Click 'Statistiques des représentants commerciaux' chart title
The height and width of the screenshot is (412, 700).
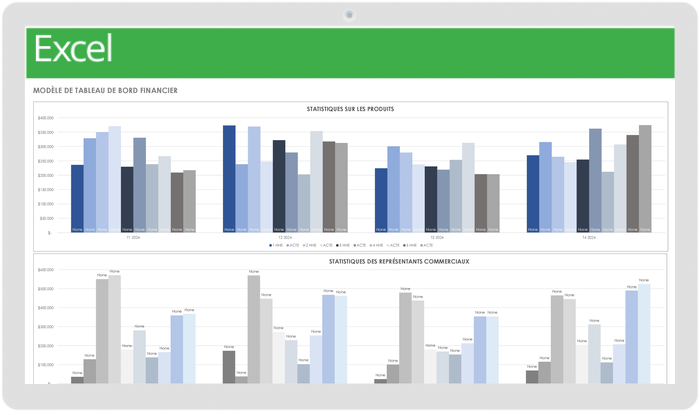point(349,262)
